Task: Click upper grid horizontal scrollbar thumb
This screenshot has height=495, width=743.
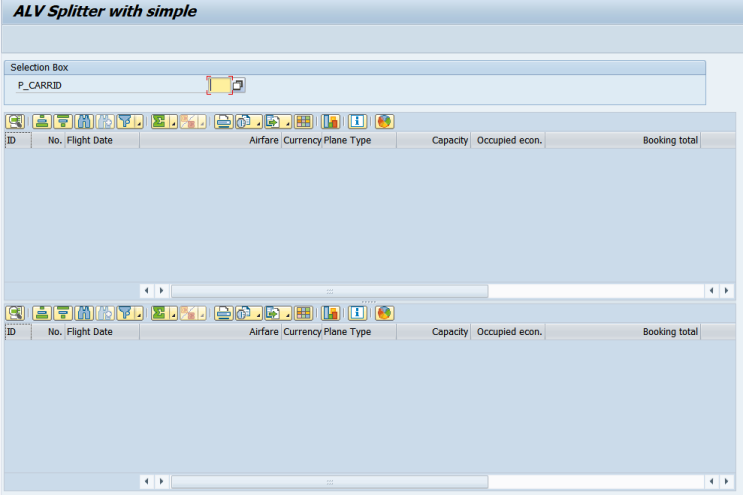Action: point(329,291)
